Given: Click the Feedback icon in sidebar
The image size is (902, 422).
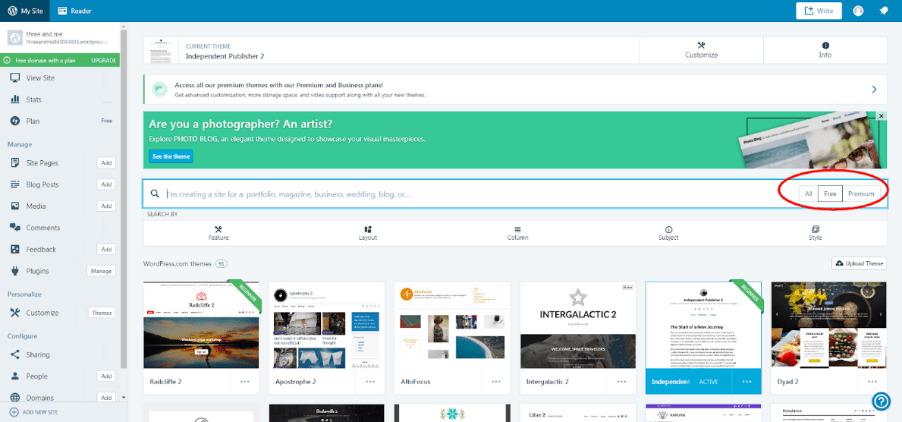Looking at the screenshot, I should point(16,250).
